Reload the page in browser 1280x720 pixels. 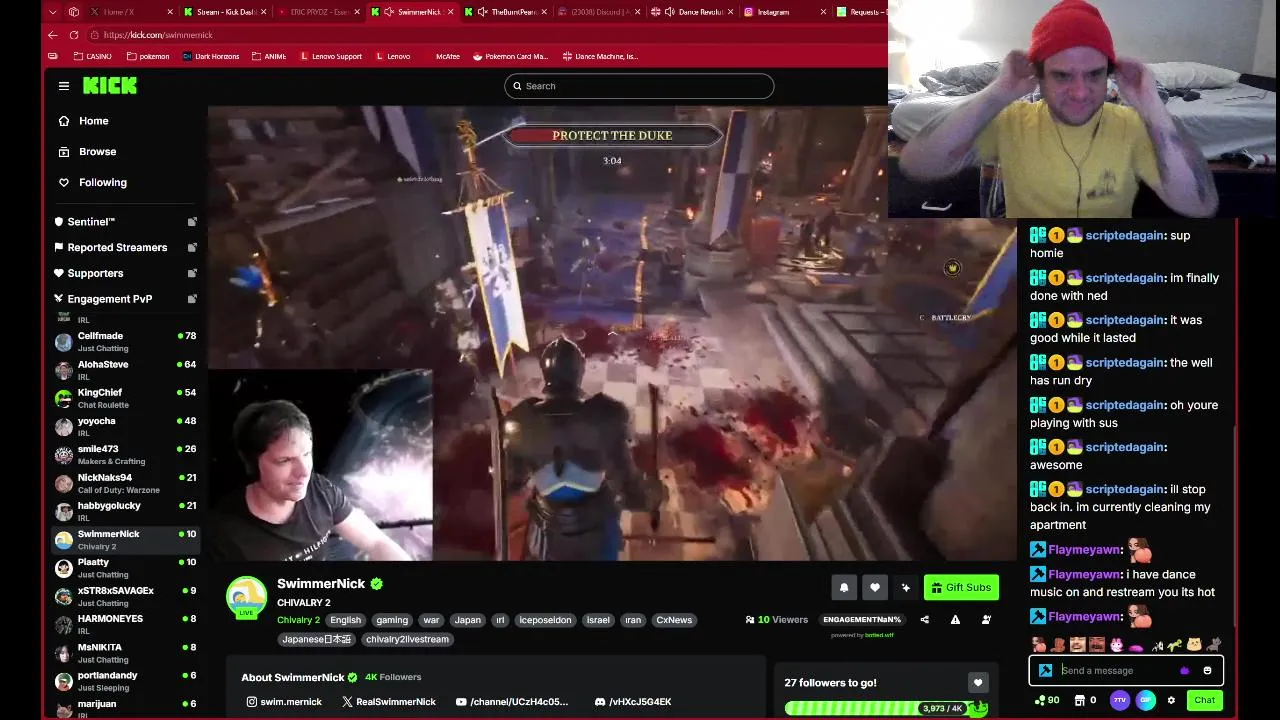coord(74,35)
